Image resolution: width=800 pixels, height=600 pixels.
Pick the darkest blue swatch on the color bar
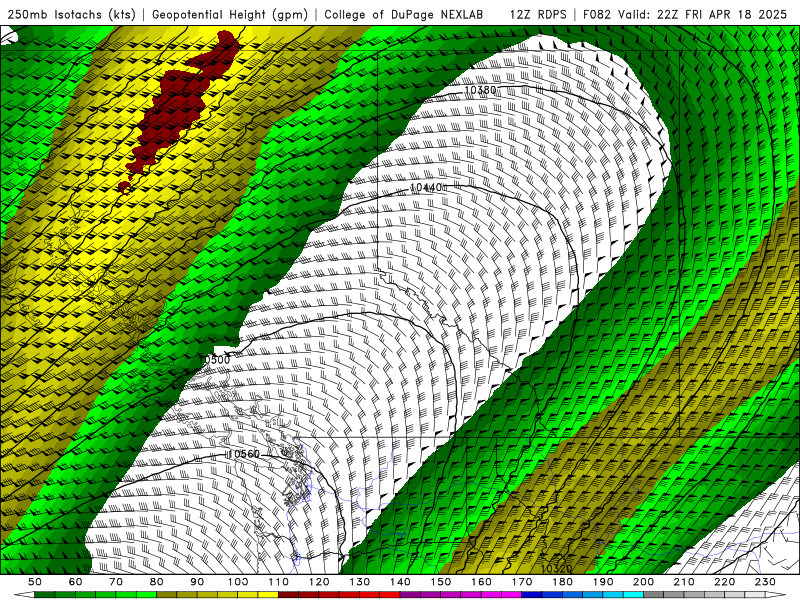tap(532, 595)
